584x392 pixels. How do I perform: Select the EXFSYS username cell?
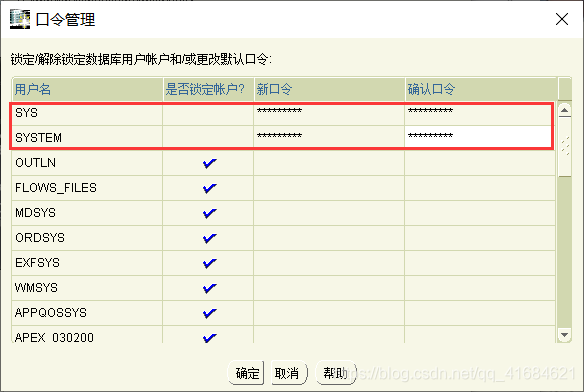point(87,263)
